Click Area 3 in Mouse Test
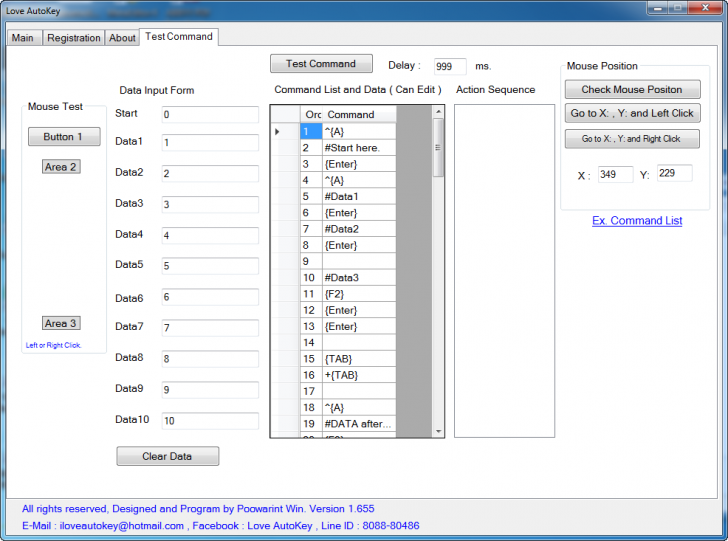The width and height of the screenshot is (728, 541). pos(61,323)
